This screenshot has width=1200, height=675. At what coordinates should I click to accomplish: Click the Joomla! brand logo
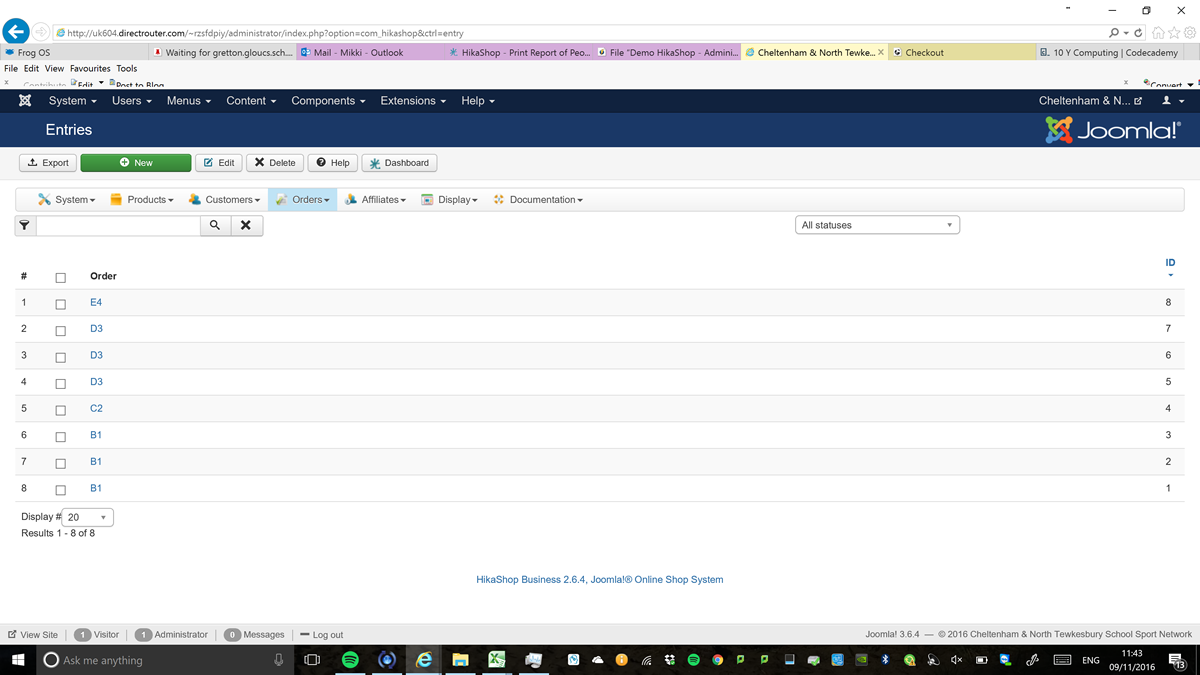(x=1113, y=130)
